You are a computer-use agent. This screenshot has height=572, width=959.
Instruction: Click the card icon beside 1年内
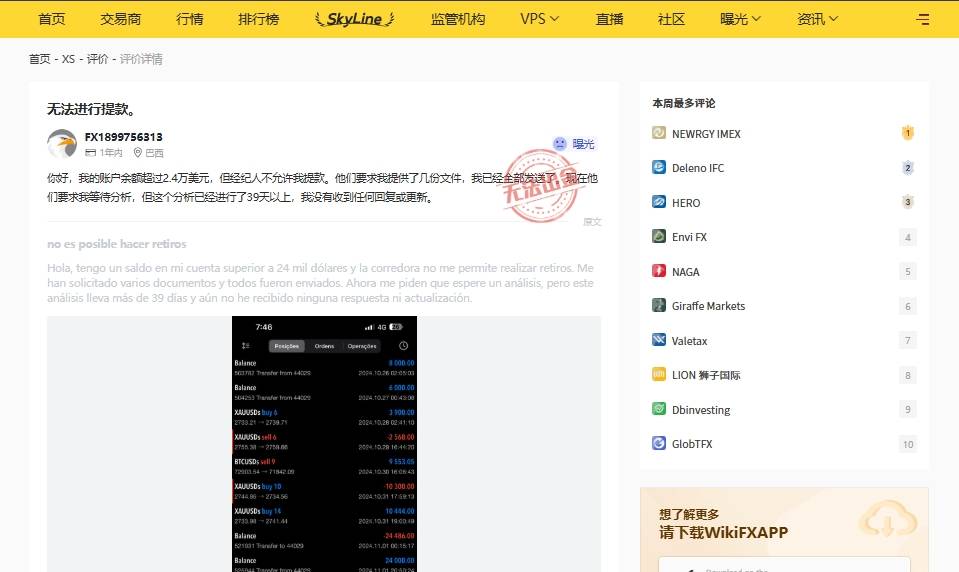pyautogui.click(x=91, y=152)
